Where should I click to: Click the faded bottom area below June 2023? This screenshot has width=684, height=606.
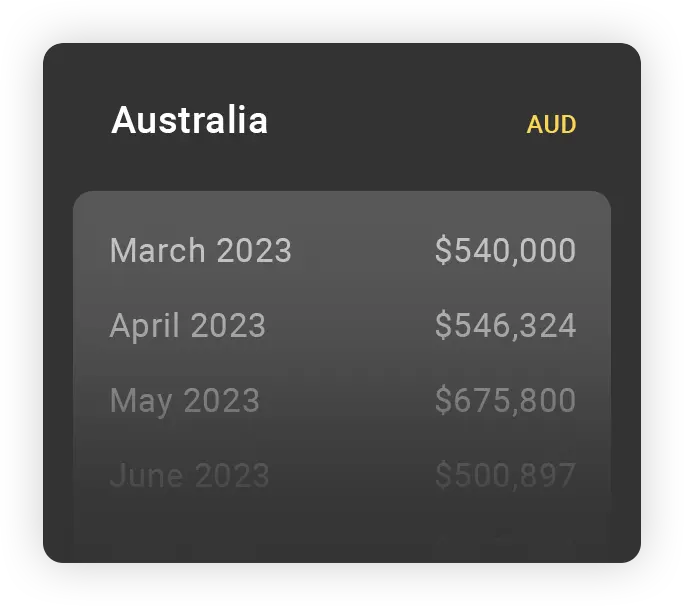340,530
